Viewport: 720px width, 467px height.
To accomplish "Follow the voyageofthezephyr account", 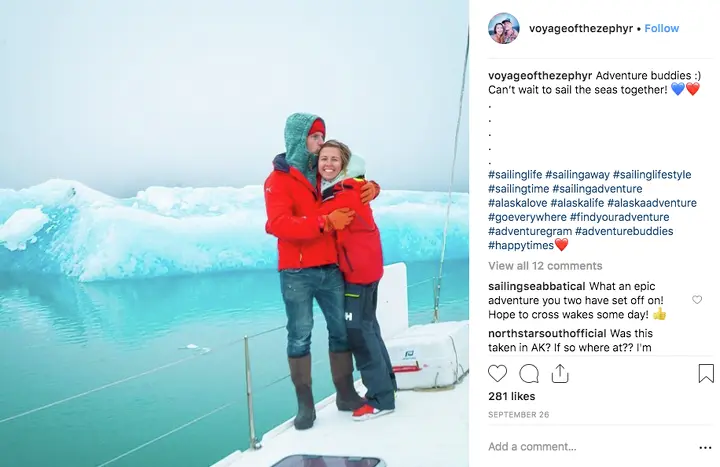I will pos(662,28).
